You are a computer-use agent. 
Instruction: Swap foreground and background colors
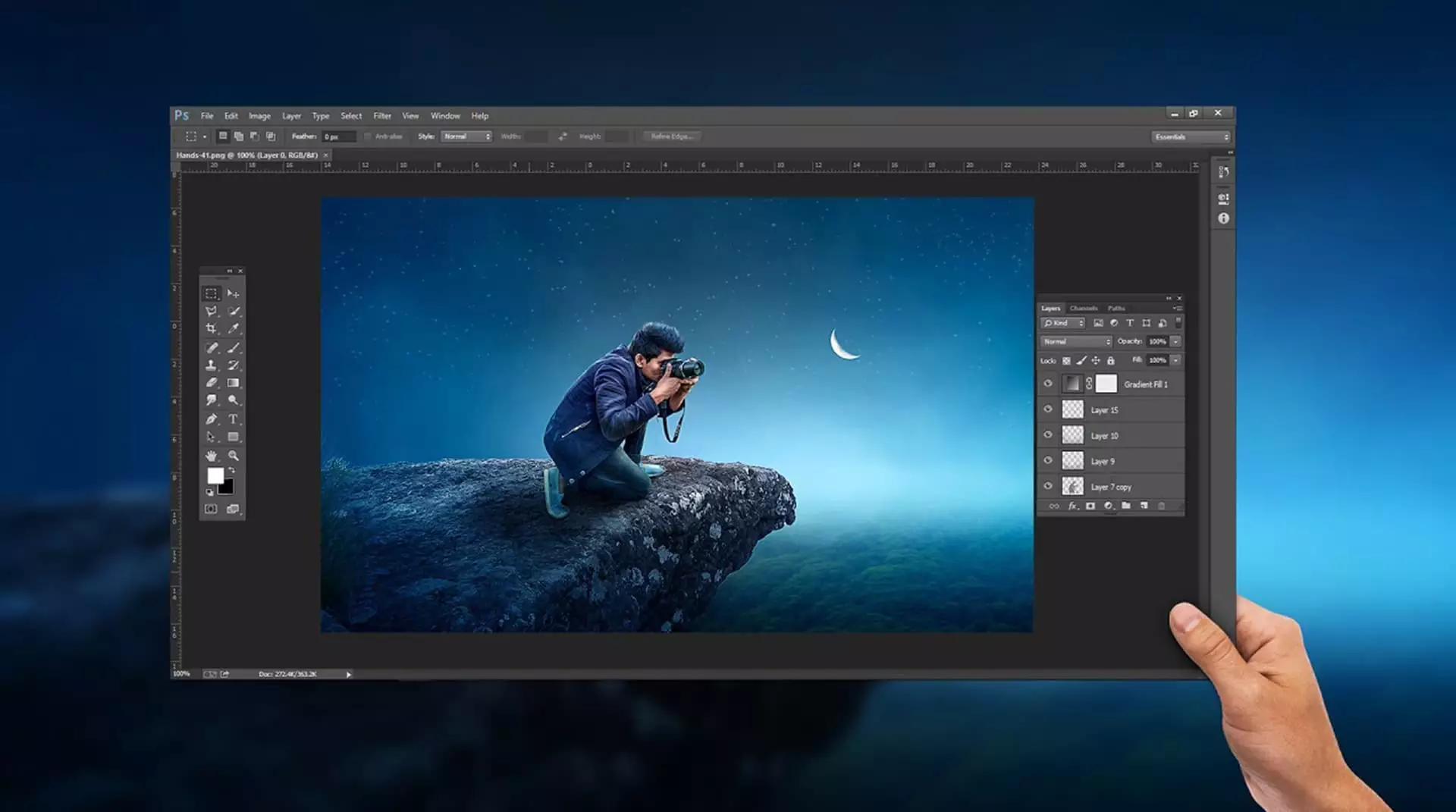[x=231, y=471]
